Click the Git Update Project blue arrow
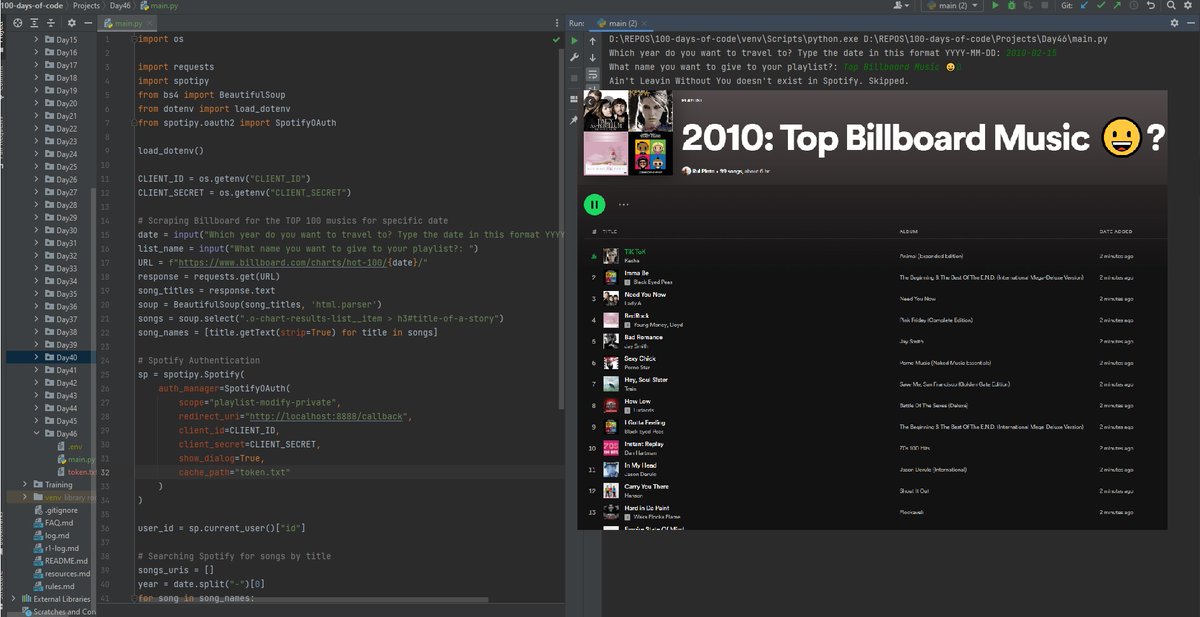This screenshot has height=617, width=1200. (x=1085, y=6)
